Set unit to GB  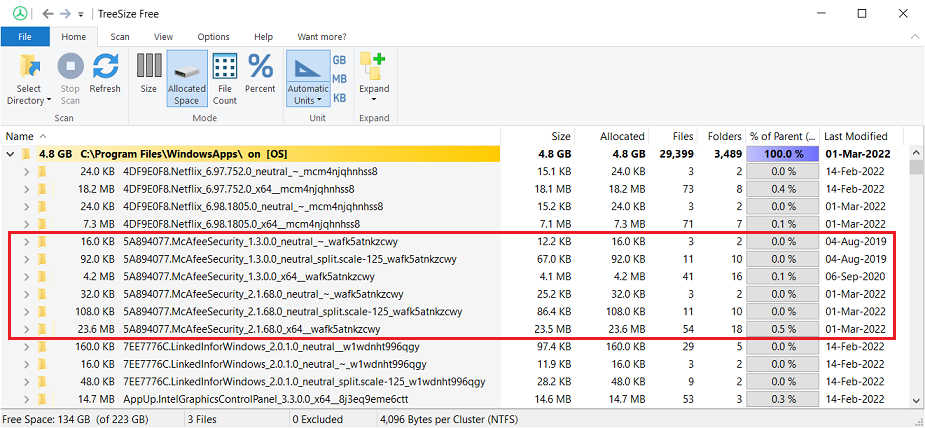(339, 60)
